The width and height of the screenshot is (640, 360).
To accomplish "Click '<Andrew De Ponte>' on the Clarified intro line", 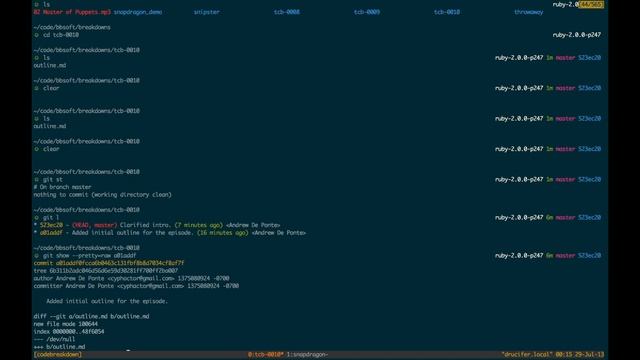I will (253, 225).
